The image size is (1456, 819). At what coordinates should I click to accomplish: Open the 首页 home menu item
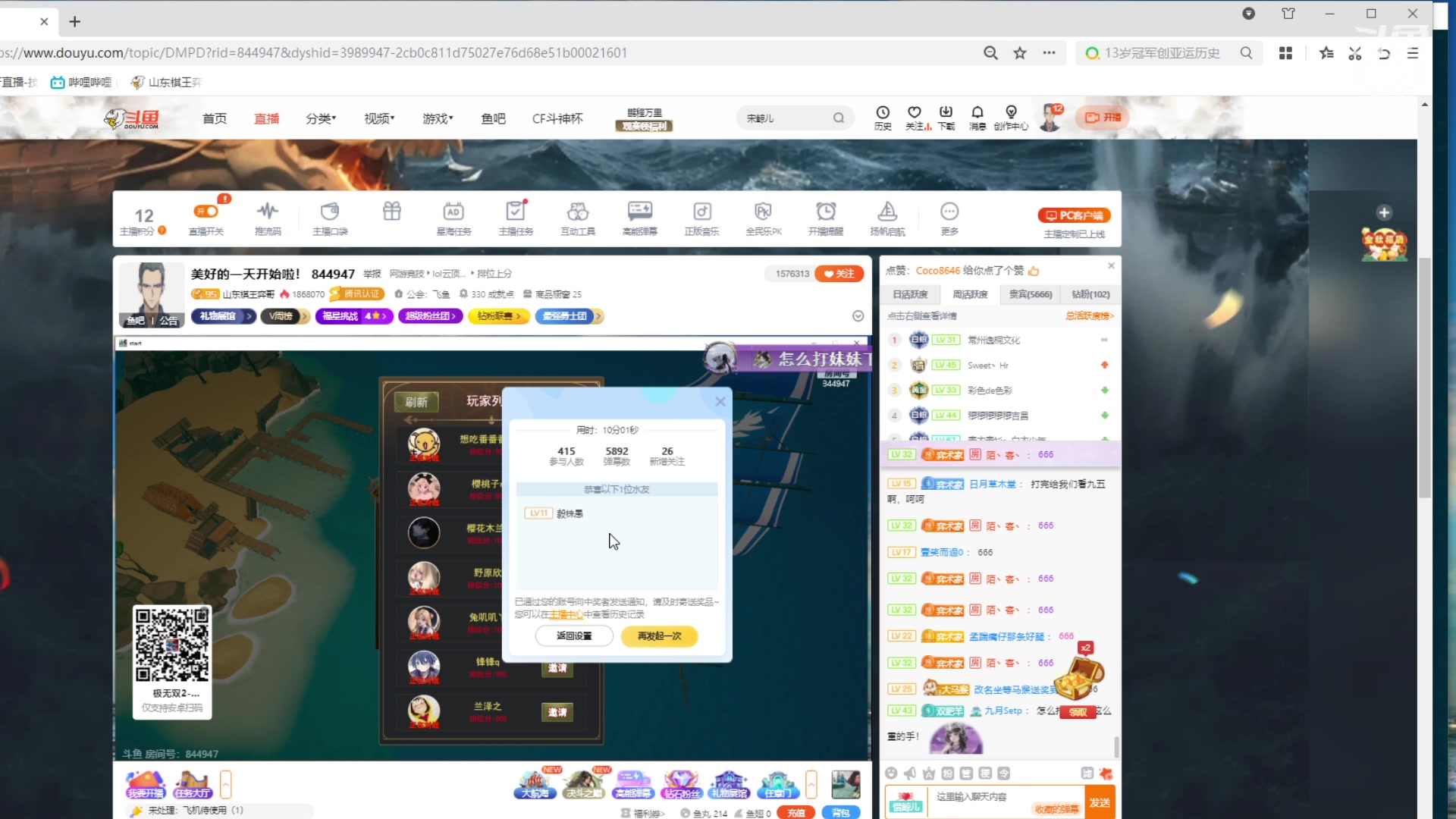pyautogui.click(x=215, y=118)
